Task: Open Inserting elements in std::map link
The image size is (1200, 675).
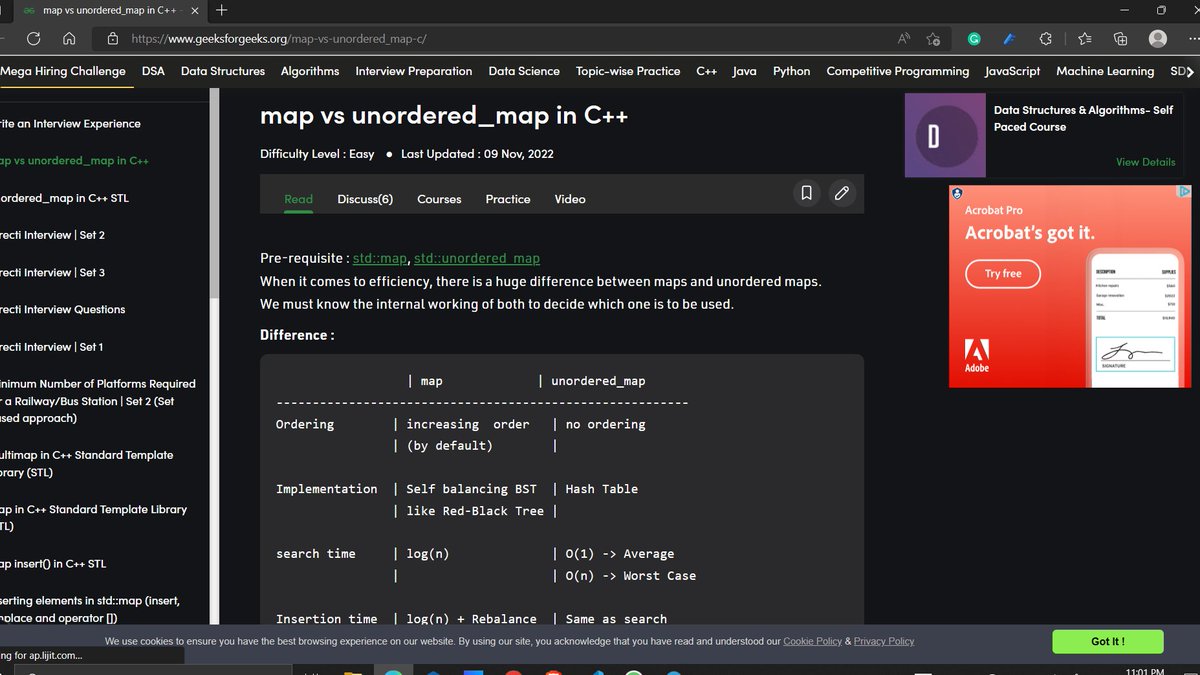Action: pos(90,609)
